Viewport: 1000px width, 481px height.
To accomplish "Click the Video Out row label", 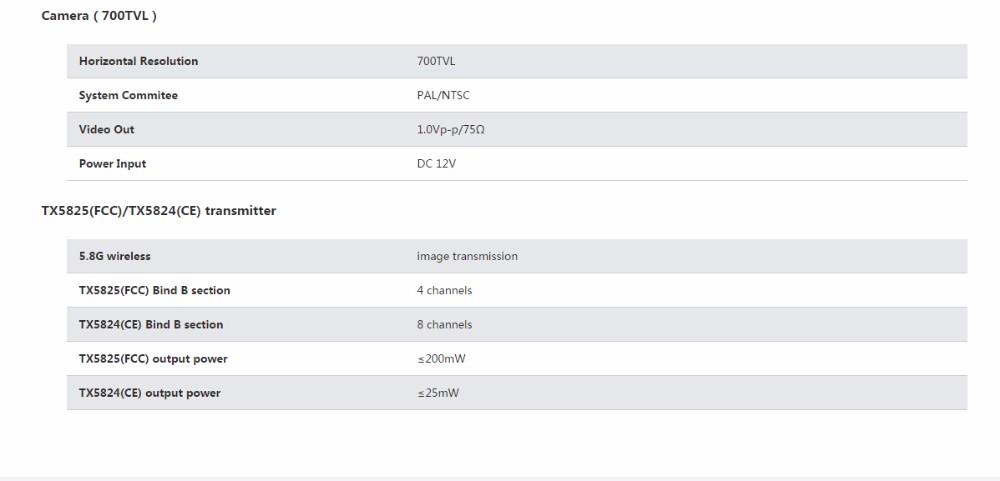I will [106, 129].
